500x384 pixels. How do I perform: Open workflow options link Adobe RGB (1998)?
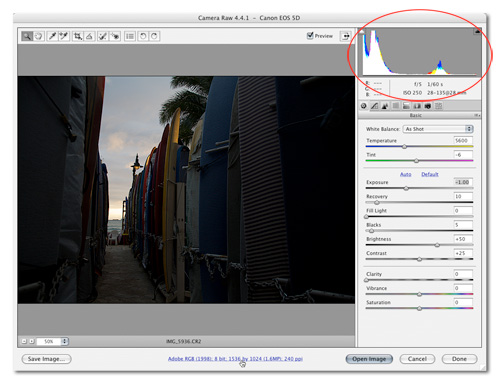coord(235,359)
